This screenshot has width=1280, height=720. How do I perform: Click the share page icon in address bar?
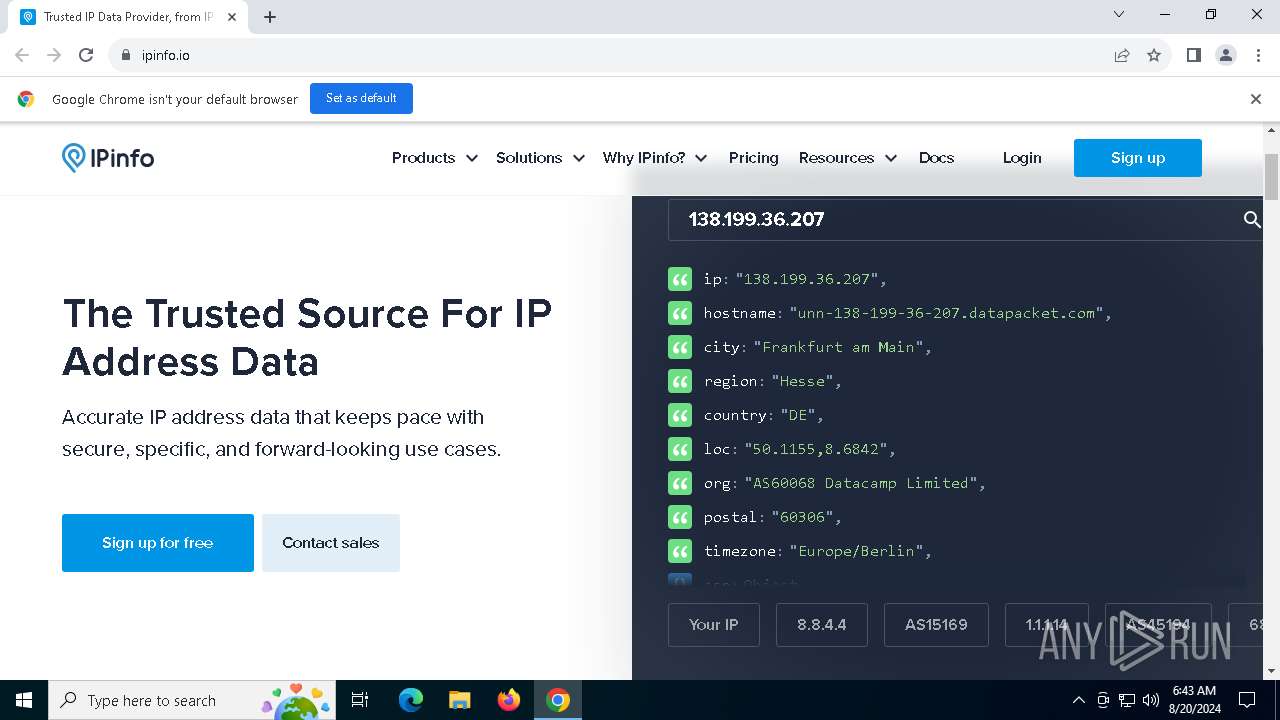coord(1122,55)
